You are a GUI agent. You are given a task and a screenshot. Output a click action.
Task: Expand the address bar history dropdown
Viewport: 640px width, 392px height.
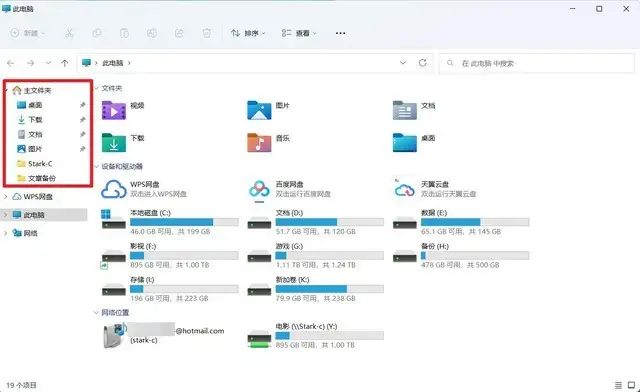pyautogui.click(x=403, y=63)
